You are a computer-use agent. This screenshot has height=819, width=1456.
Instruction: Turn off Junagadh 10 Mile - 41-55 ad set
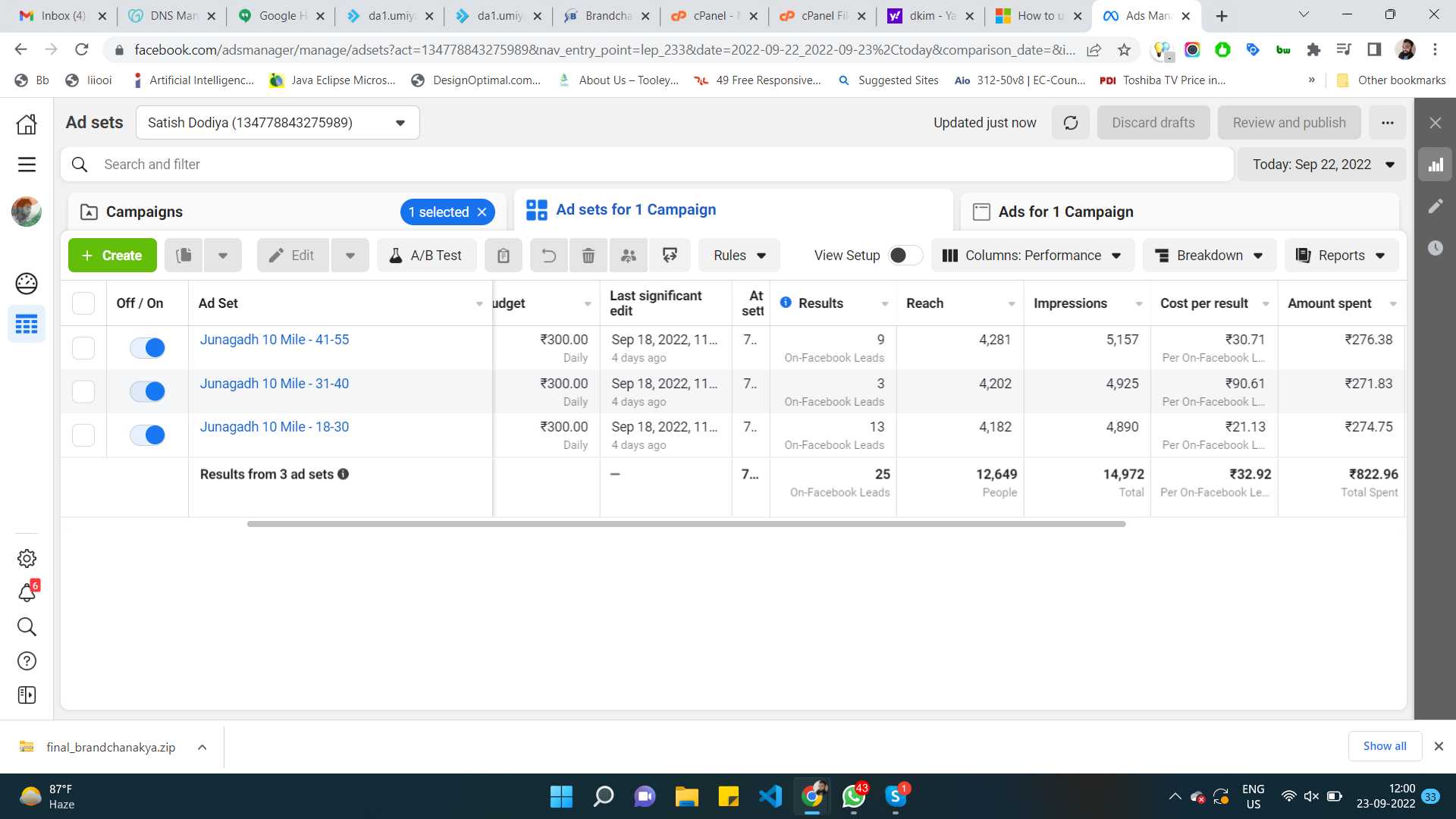(x=147, y=348)
